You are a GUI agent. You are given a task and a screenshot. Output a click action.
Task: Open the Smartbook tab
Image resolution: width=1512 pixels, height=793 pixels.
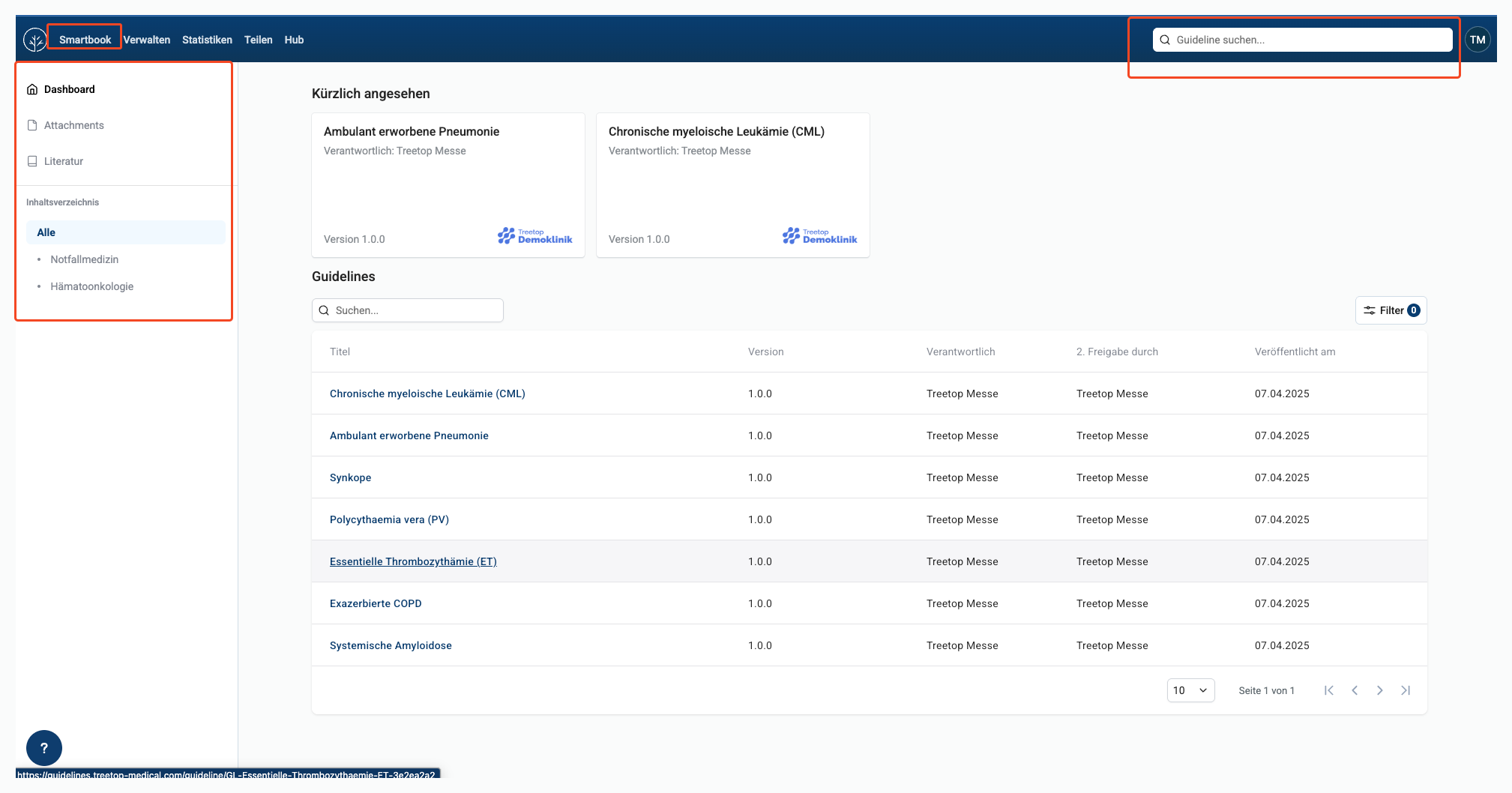click(x=85, y=40)
